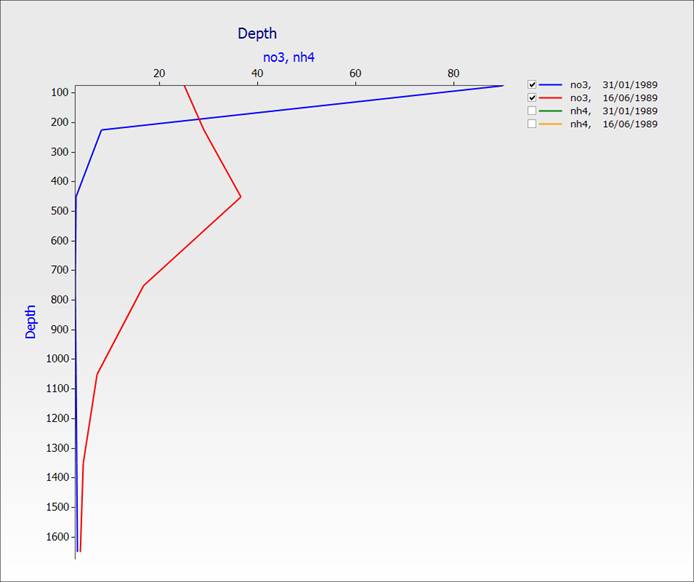Click the depth axis label 700
The width and height of the screenshot is (694, 582).
[x=60, y=270]
